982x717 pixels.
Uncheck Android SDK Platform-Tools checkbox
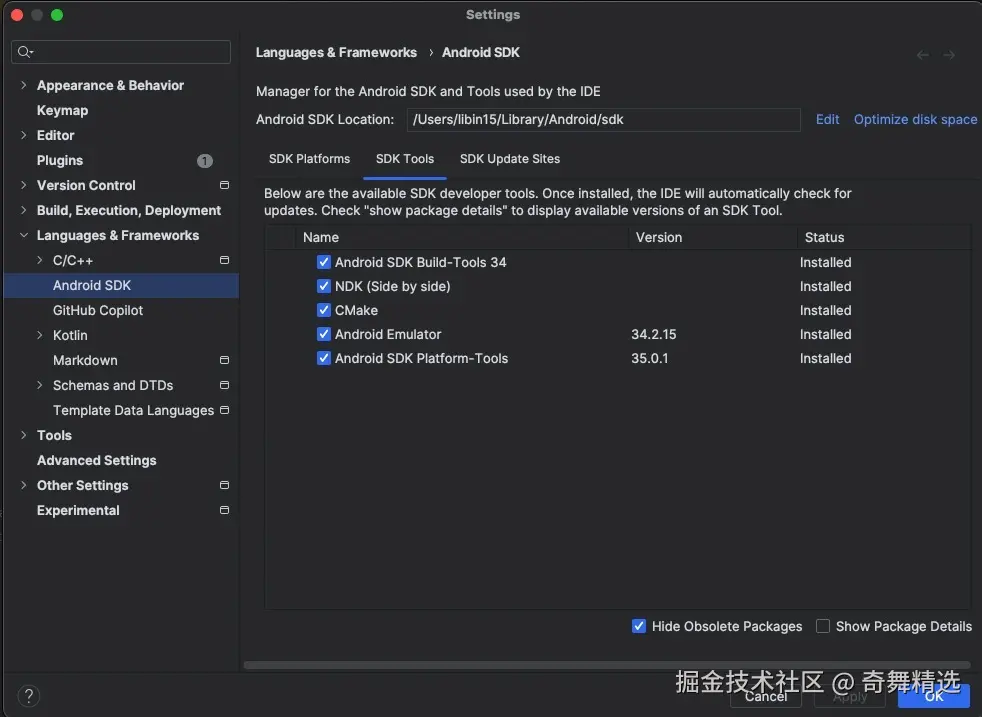pos(324,358)
